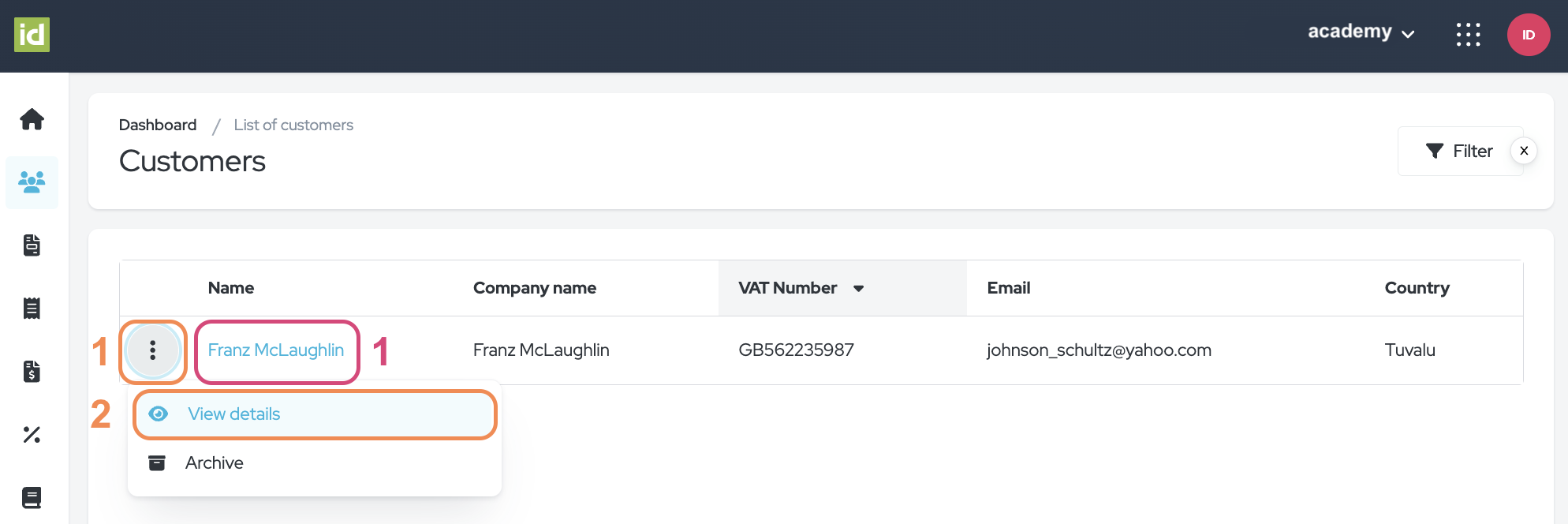Sort by the VAT Number column arrow
The width and height of the screenshot is (1568, 524).
[859, 289]
